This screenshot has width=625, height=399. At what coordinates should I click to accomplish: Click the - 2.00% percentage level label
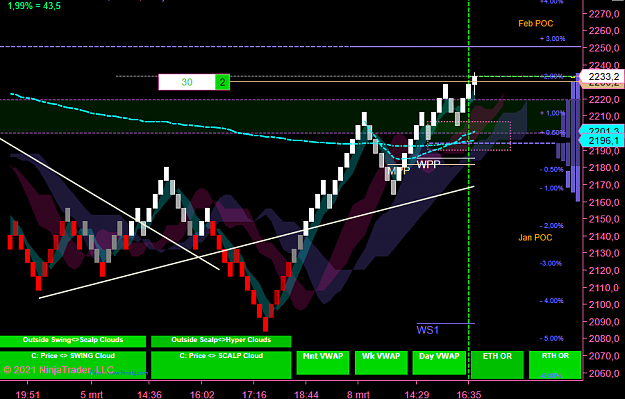(x=552, y=226)
